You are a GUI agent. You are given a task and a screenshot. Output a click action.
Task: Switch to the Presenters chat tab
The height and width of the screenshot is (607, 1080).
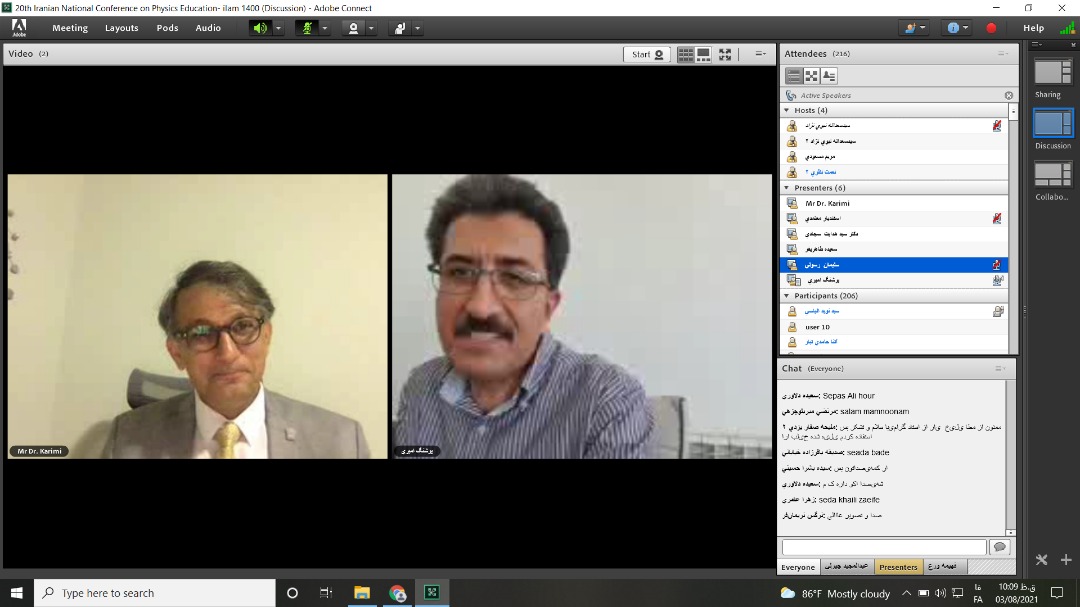click(897, 567)
